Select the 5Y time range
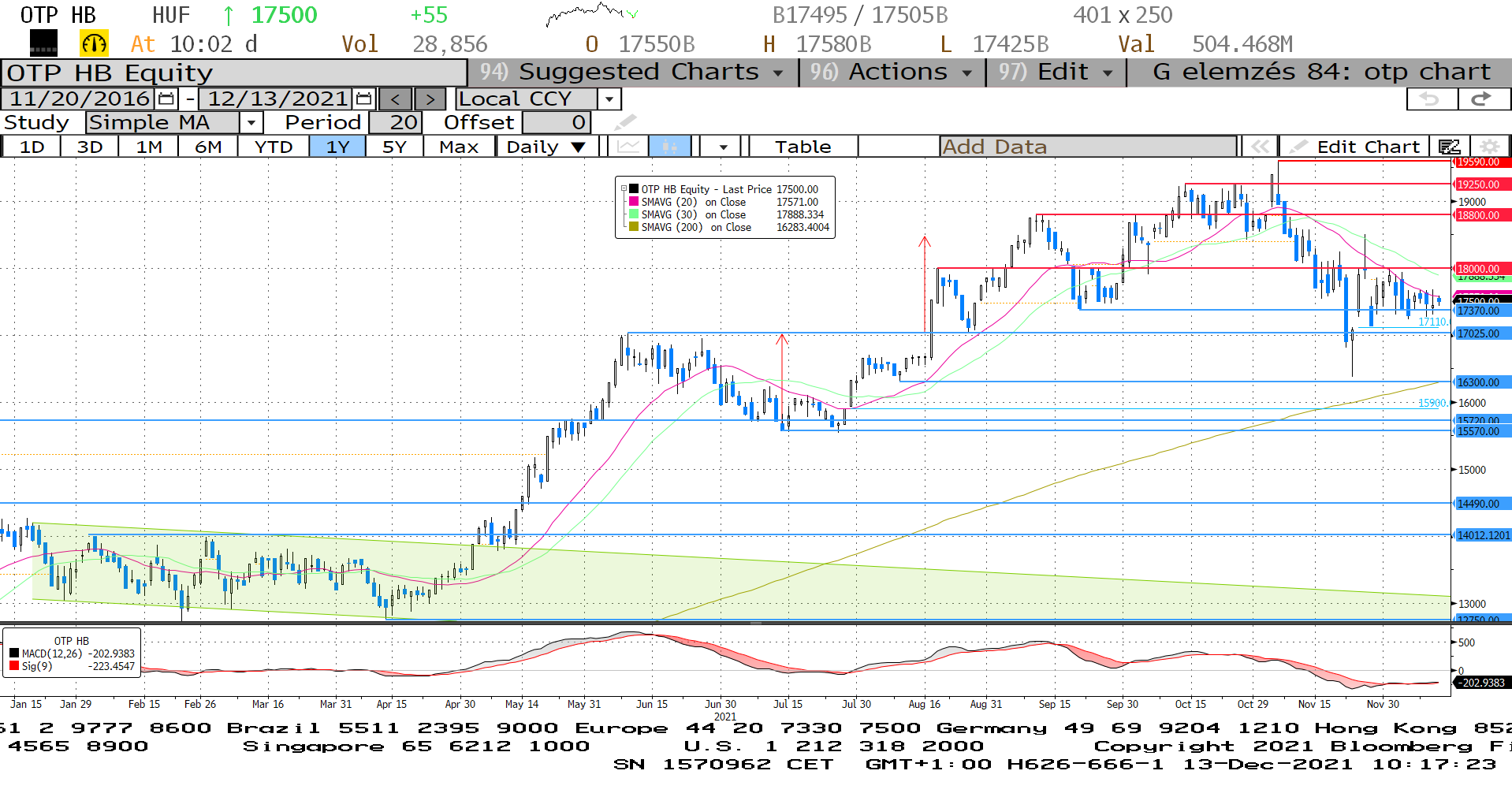 click(x=394, y=147)
